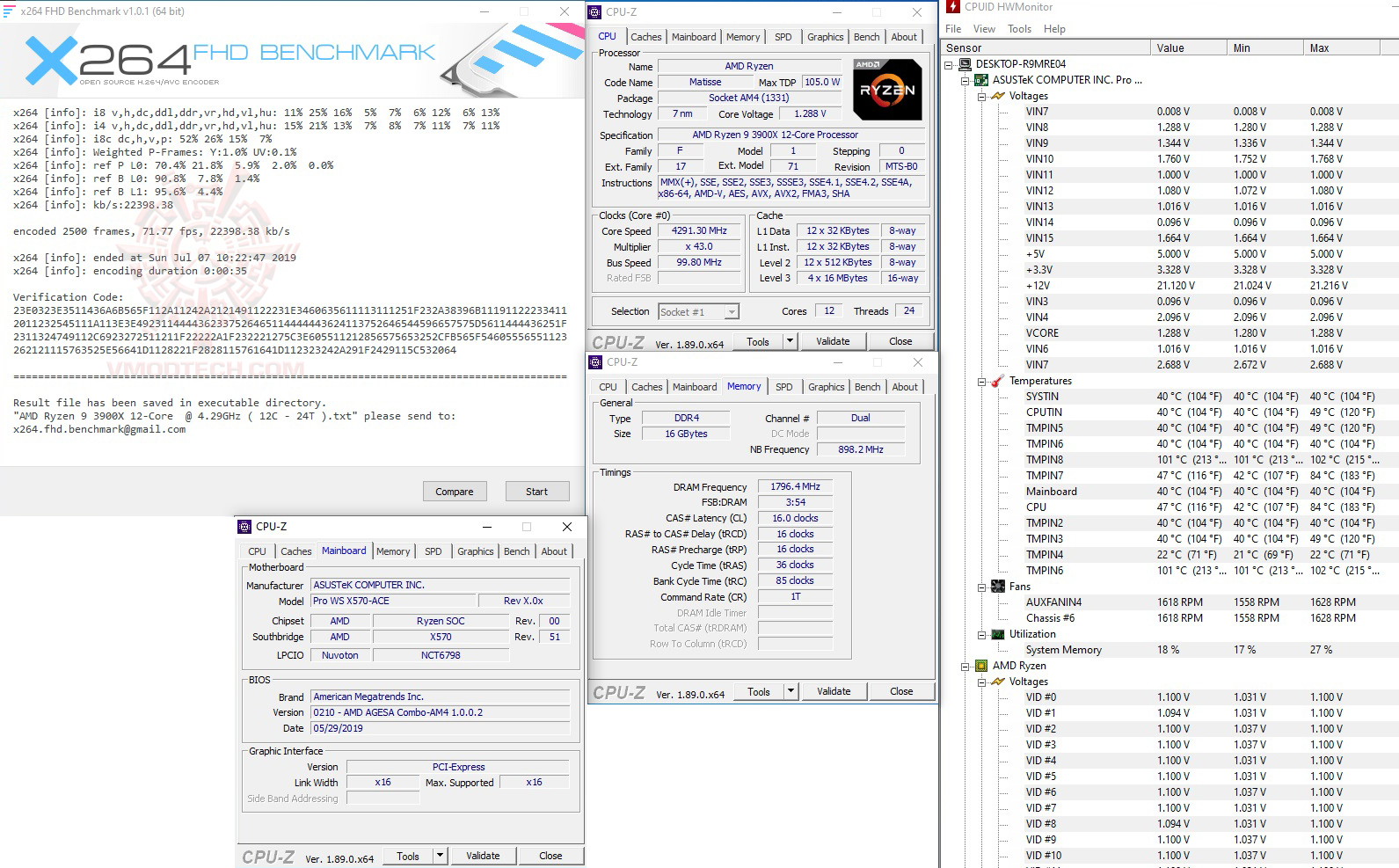Click the x264.fhd.benchmark@gmail.com address text
The width and height of the screenshot is (1399, 868).
click(x=99, y=429)
